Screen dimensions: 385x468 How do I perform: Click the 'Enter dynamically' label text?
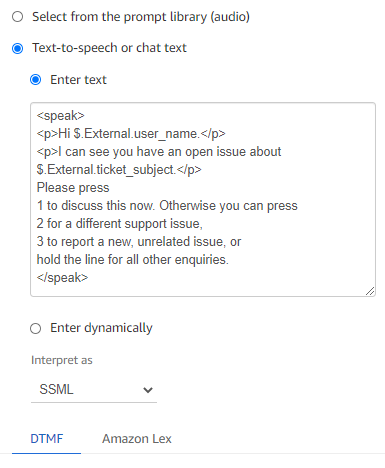[101, 328]
